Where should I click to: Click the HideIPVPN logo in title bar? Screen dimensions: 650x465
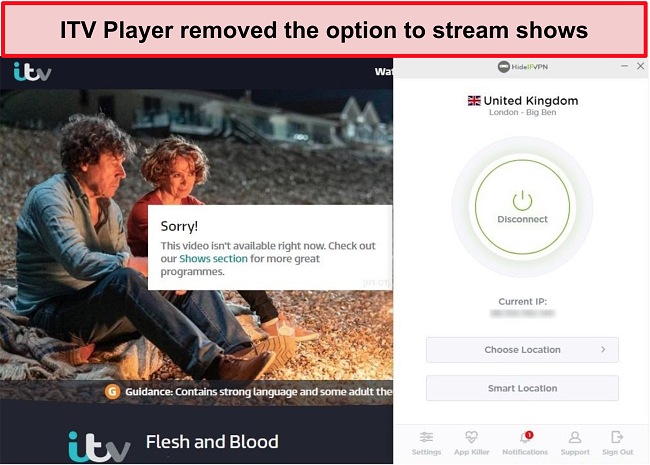click(523, 67)
